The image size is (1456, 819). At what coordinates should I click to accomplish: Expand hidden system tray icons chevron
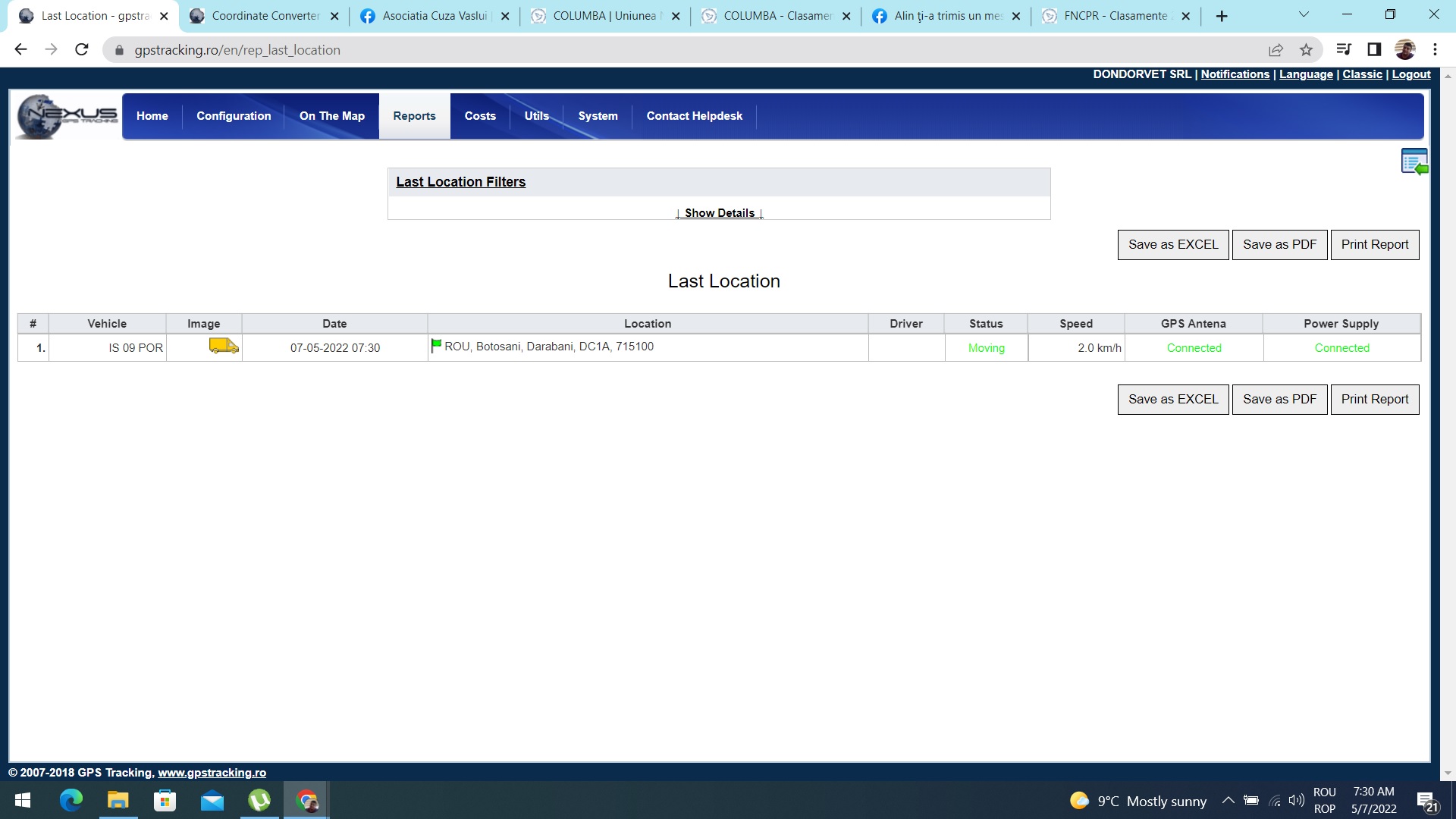[x=1228, y=801]
